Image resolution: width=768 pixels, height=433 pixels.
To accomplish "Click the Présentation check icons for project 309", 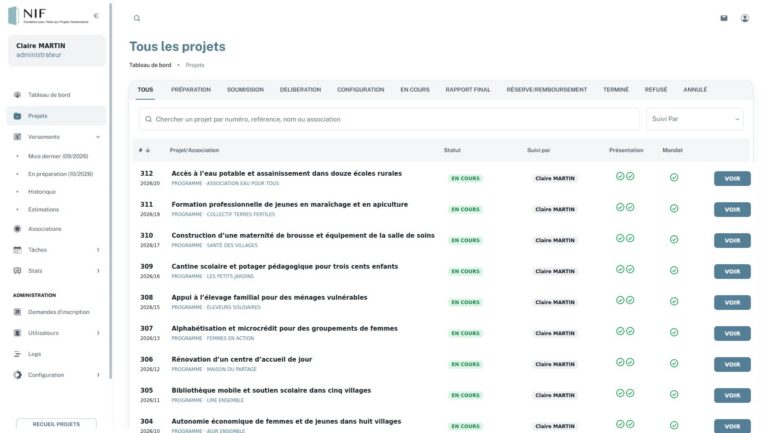I will [x=625, y=269].
